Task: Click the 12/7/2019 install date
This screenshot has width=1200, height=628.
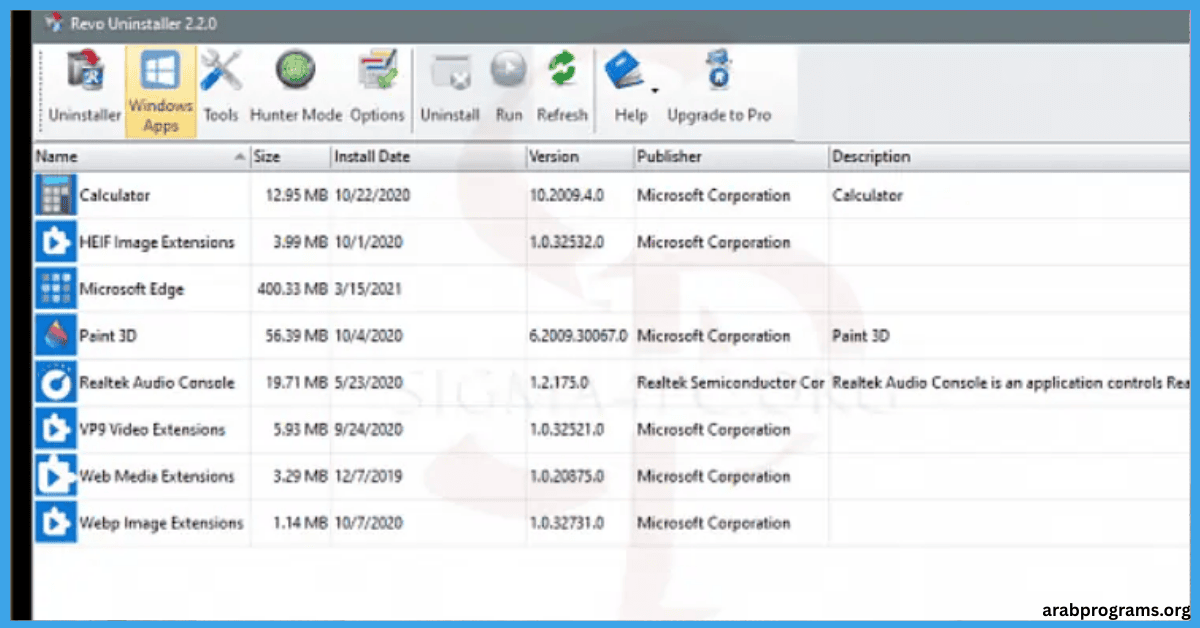Action: [368, 477]
